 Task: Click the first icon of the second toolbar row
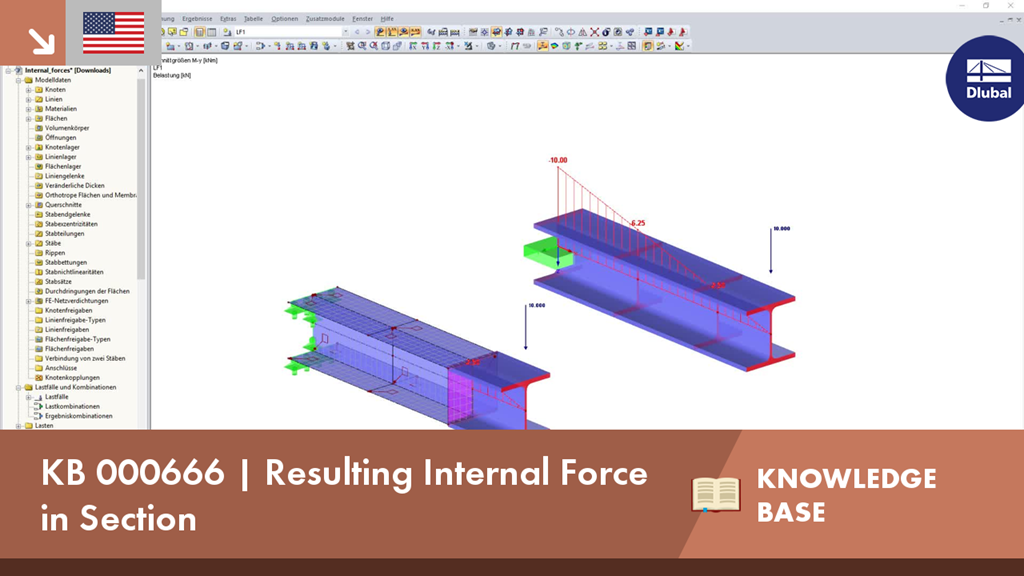click(170, 46)
